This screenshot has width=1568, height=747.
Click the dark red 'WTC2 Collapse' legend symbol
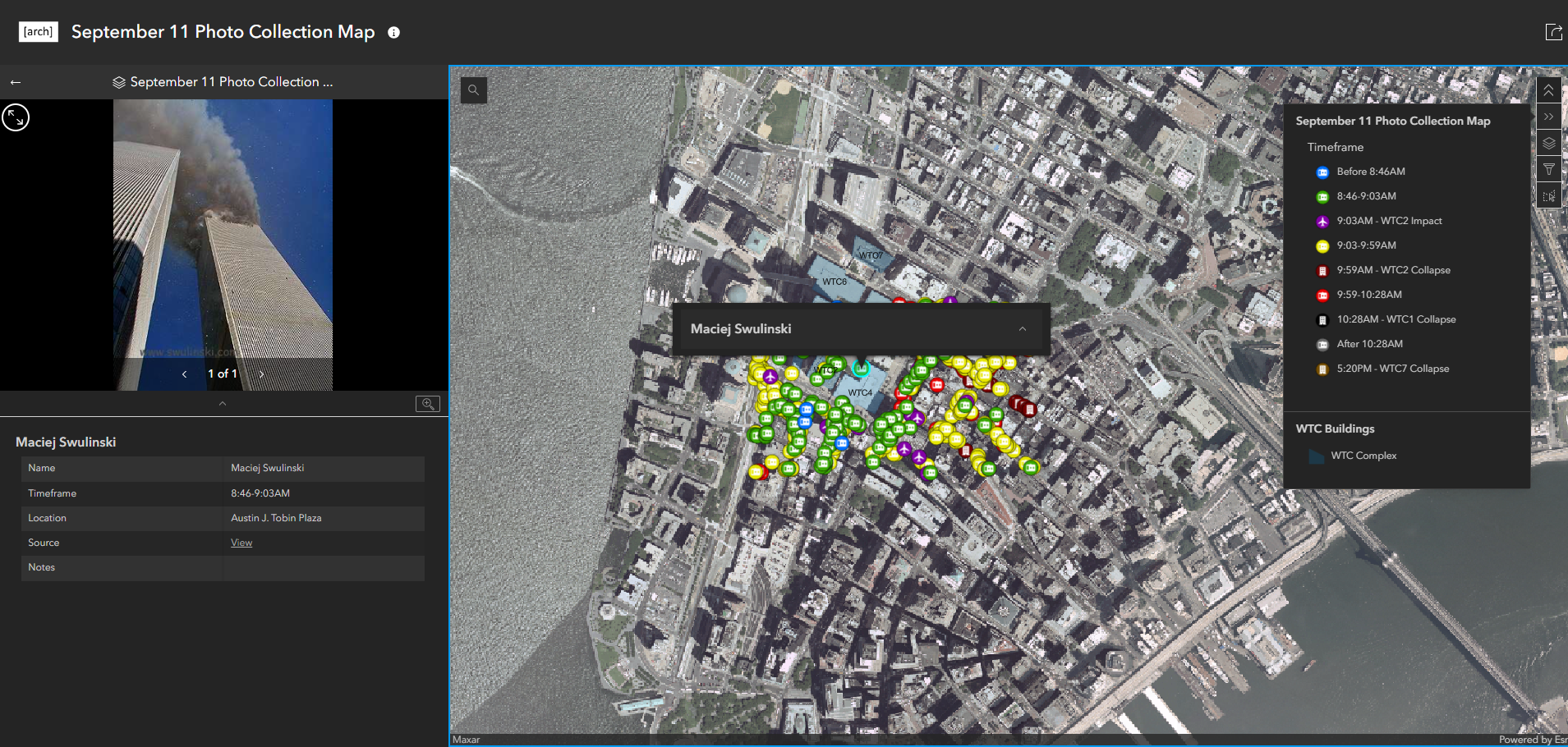pos(1322,271)
